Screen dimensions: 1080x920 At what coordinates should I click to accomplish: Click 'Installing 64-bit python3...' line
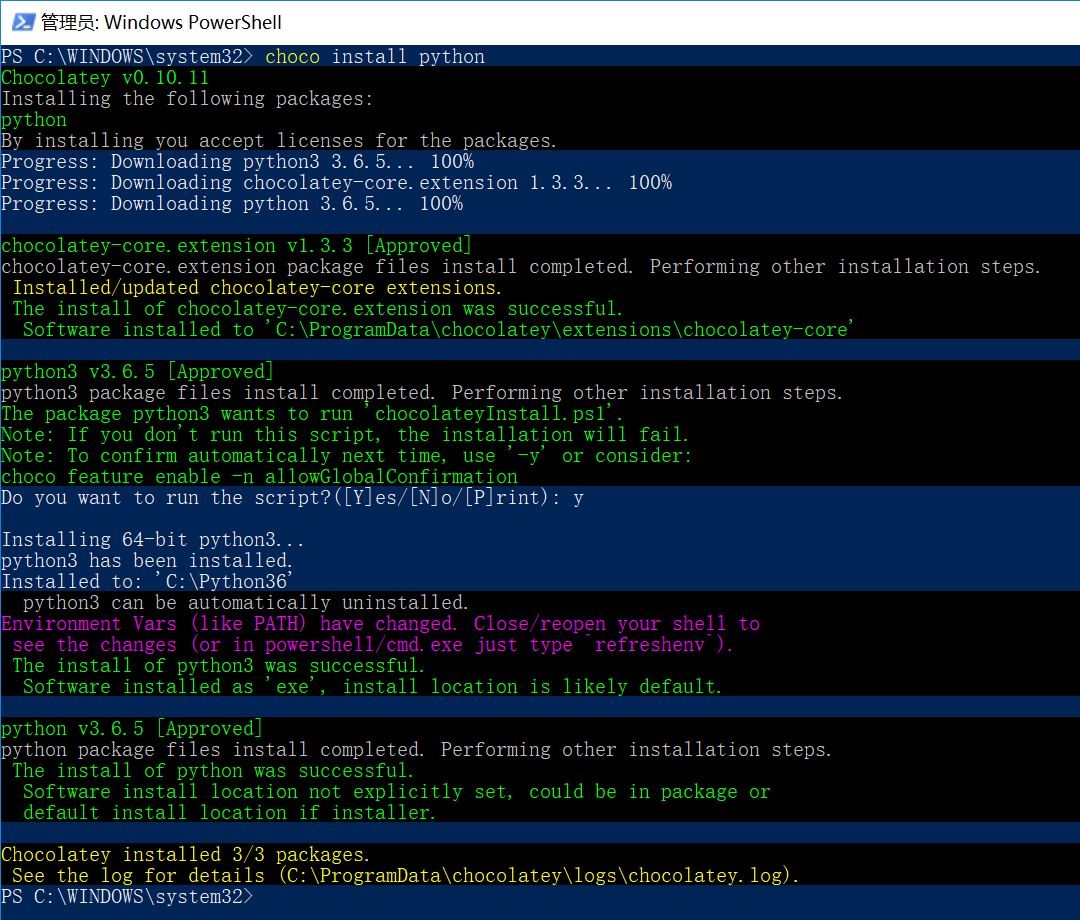pos(152,540)
